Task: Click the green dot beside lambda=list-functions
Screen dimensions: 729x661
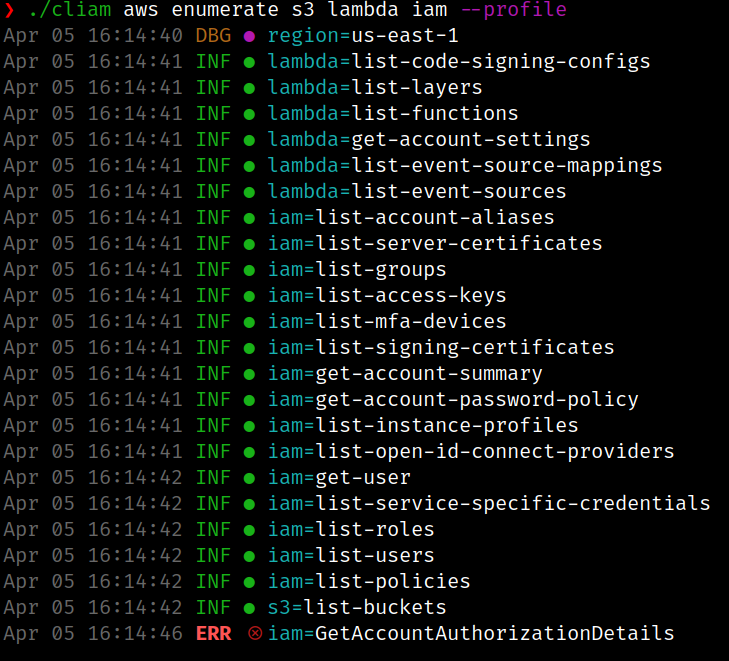Action: pos(249,114)
